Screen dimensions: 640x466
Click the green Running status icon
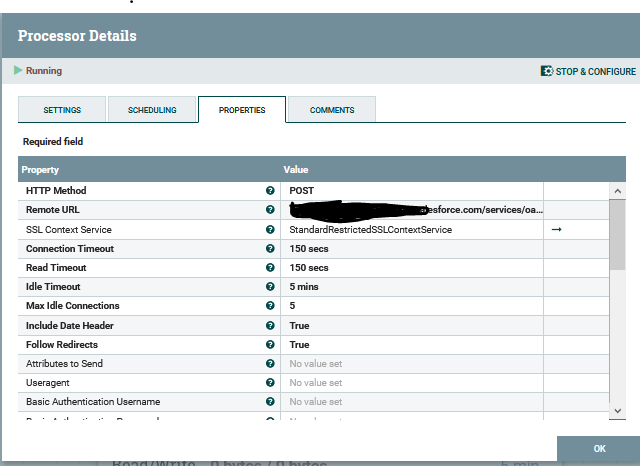(18, 70)
